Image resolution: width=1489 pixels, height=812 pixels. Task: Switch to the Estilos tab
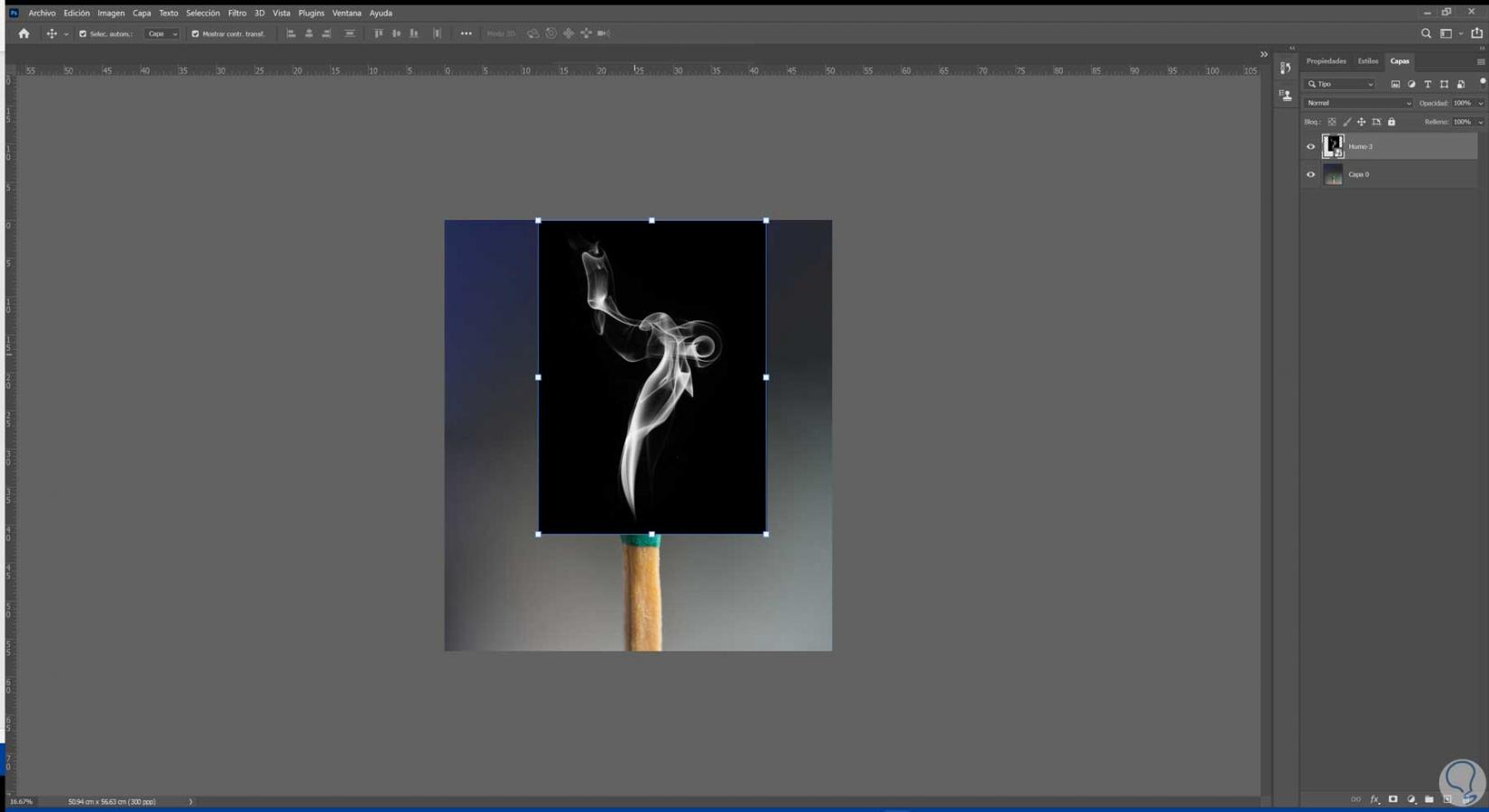pyautogui.click(x=1368, y=61)
